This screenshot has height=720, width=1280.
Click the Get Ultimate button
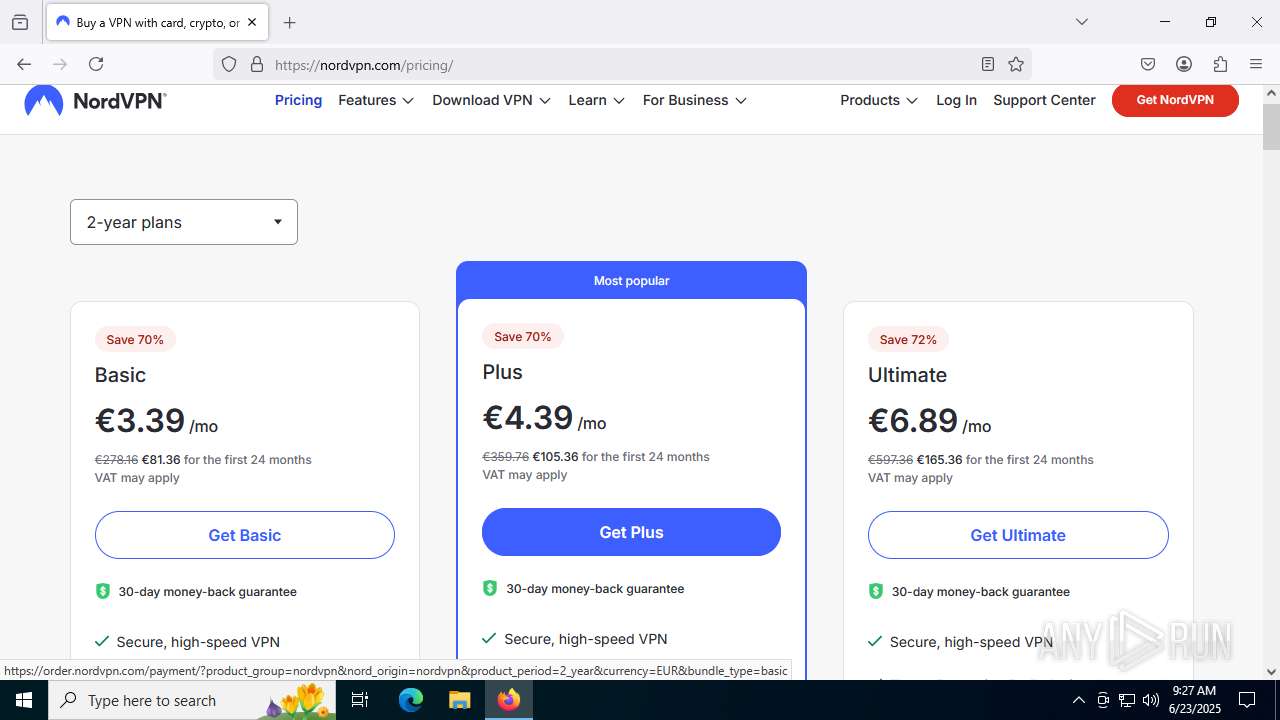1018,535
